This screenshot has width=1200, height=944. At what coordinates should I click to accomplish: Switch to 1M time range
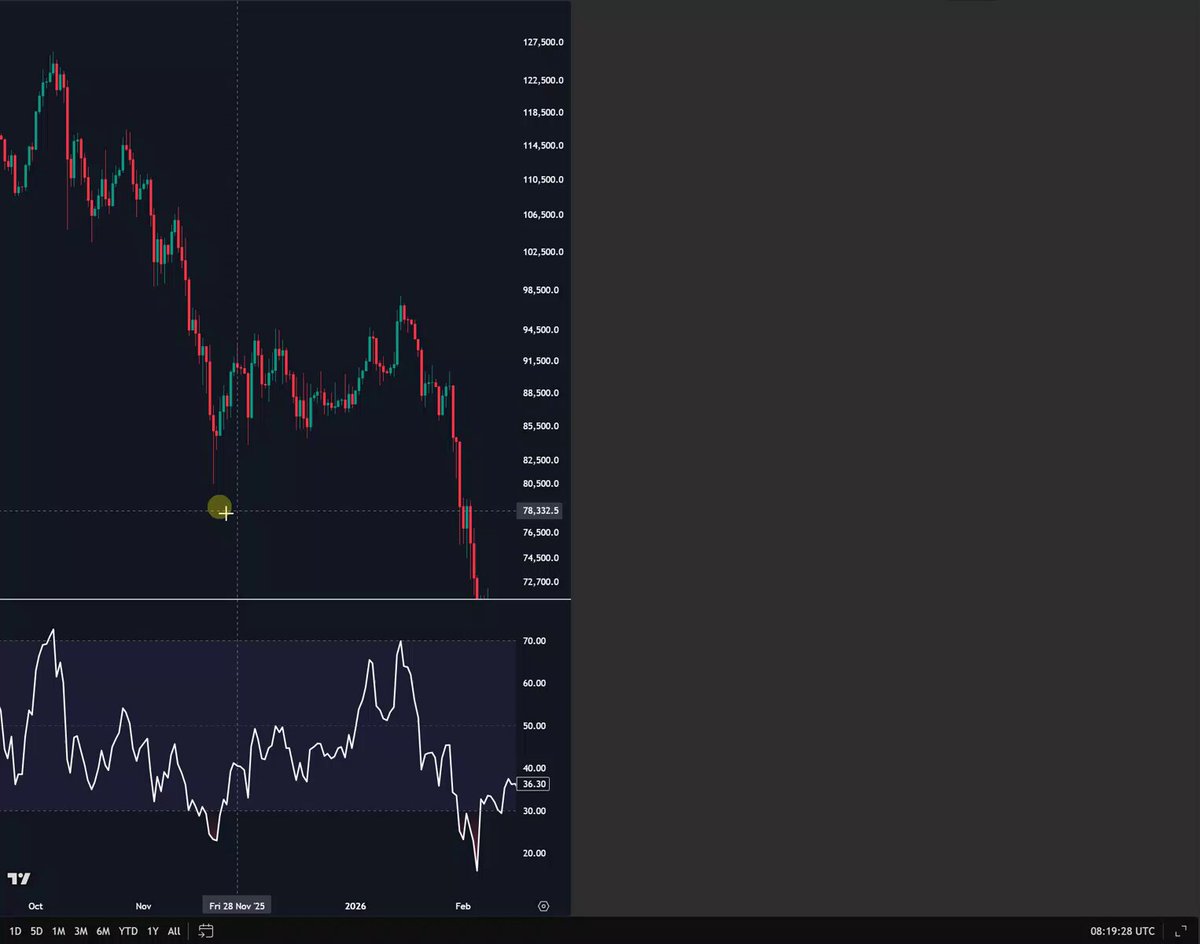coord(58,931)
